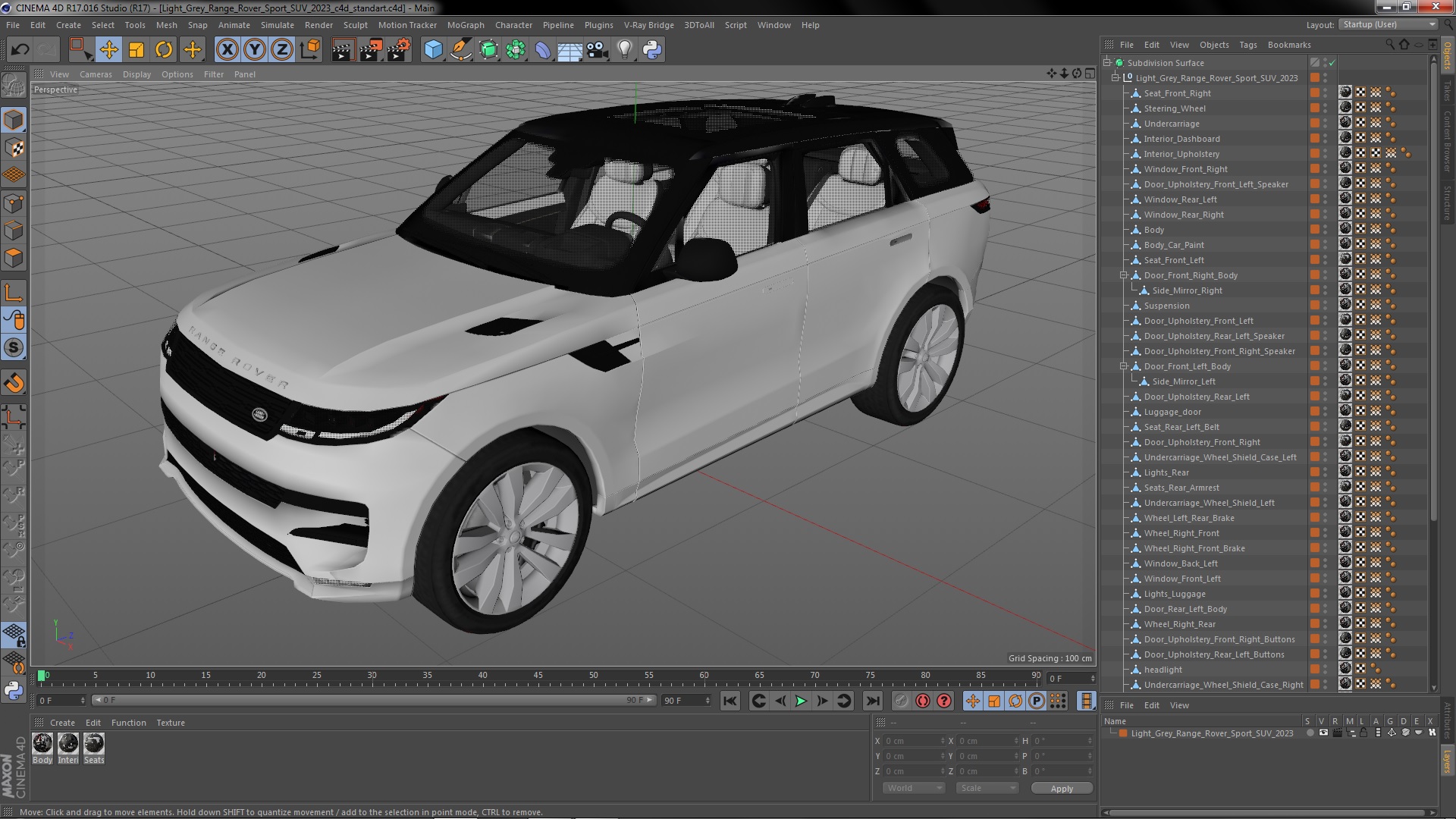Click layer color swatch for Luggage_door

click(x=1315, y=412)
